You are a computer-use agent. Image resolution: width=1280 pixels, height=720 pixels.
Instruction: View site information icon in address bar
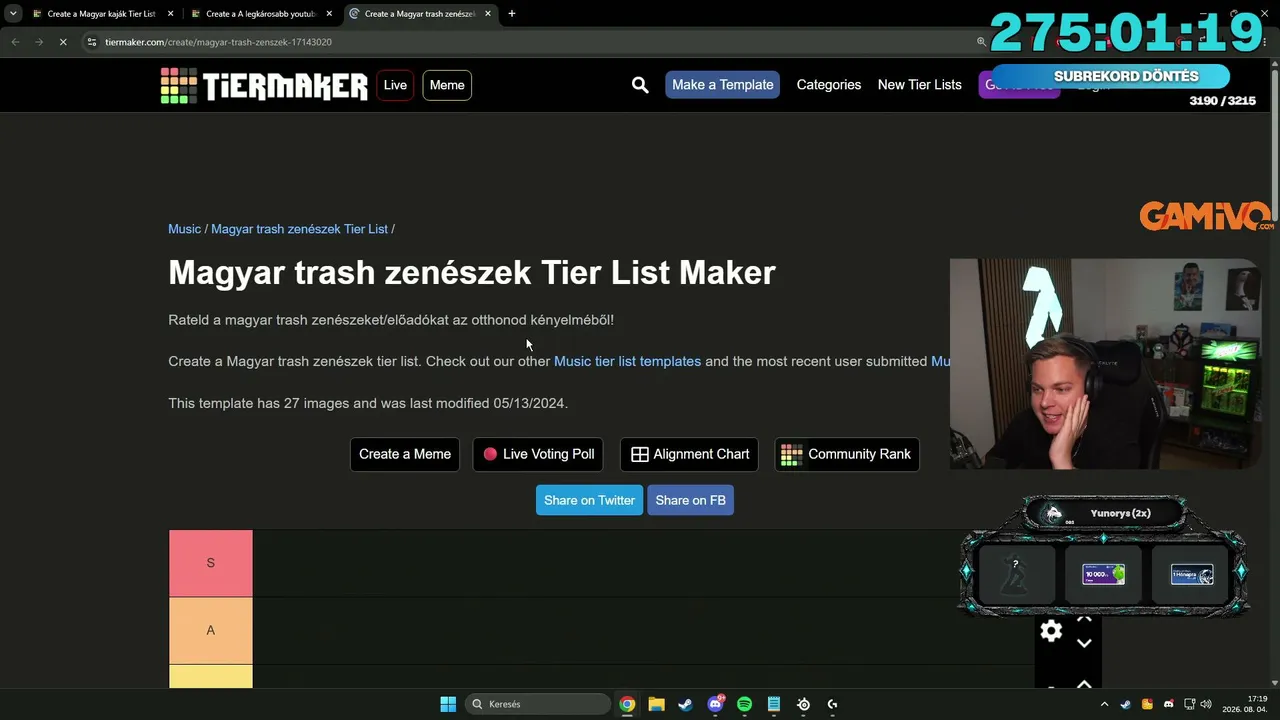pyautogui.click(x=91, y=42)
